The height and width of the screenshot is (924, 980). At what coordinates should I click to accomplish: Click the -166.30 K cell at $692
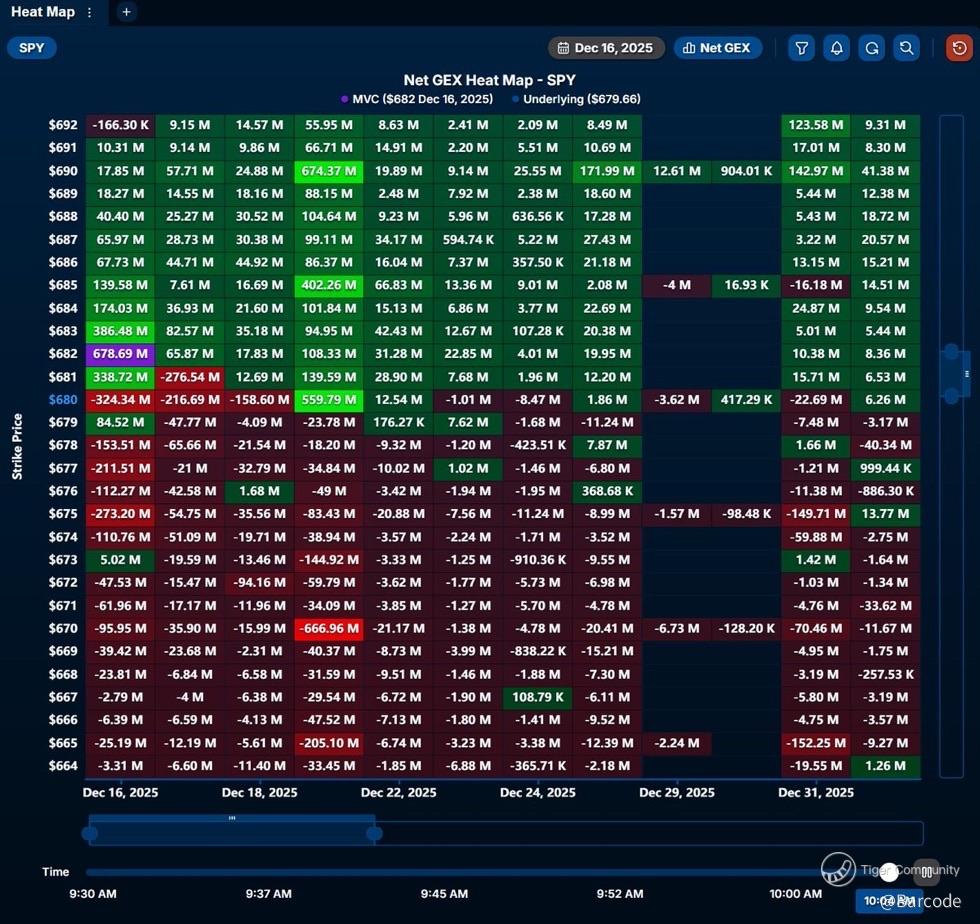click(x=121, y=125)
